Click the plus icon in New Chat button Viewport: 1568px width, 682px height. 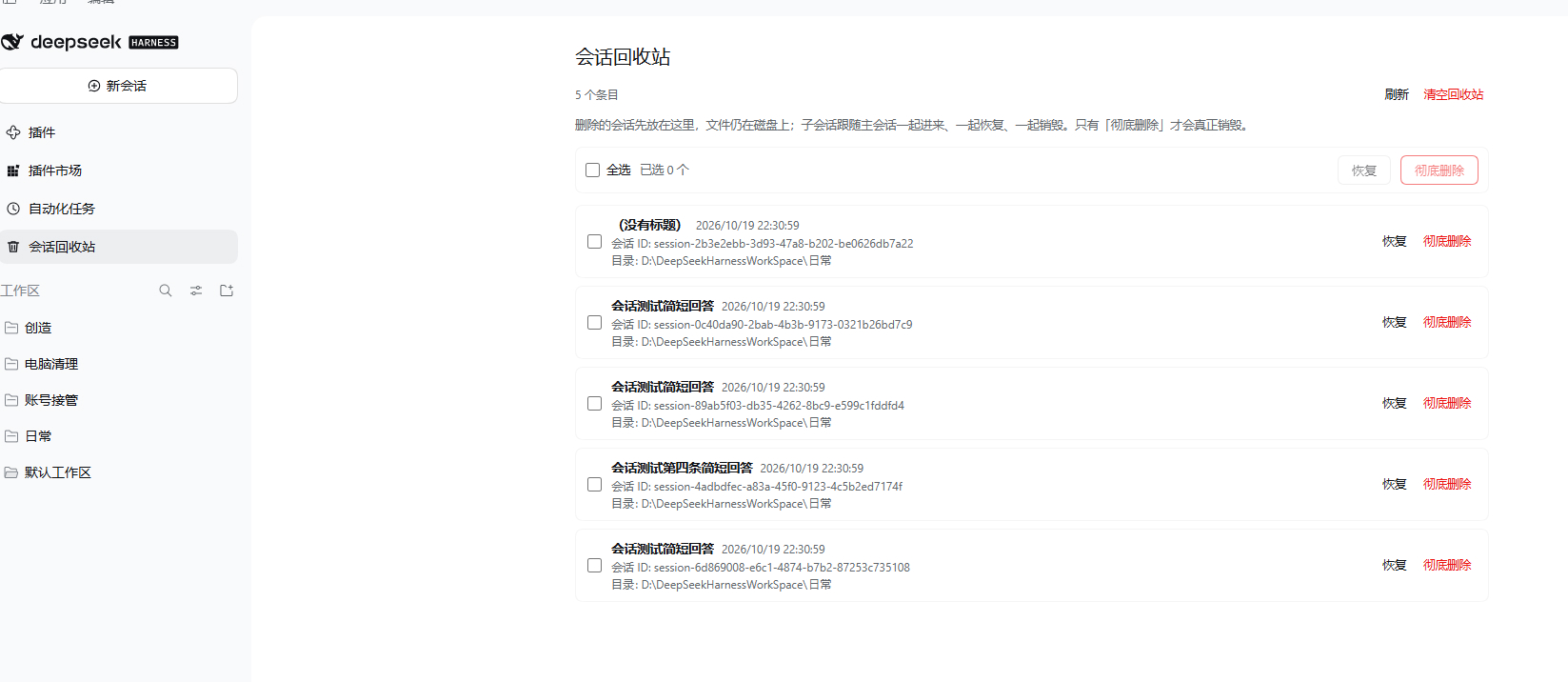[x=94, y=86]
